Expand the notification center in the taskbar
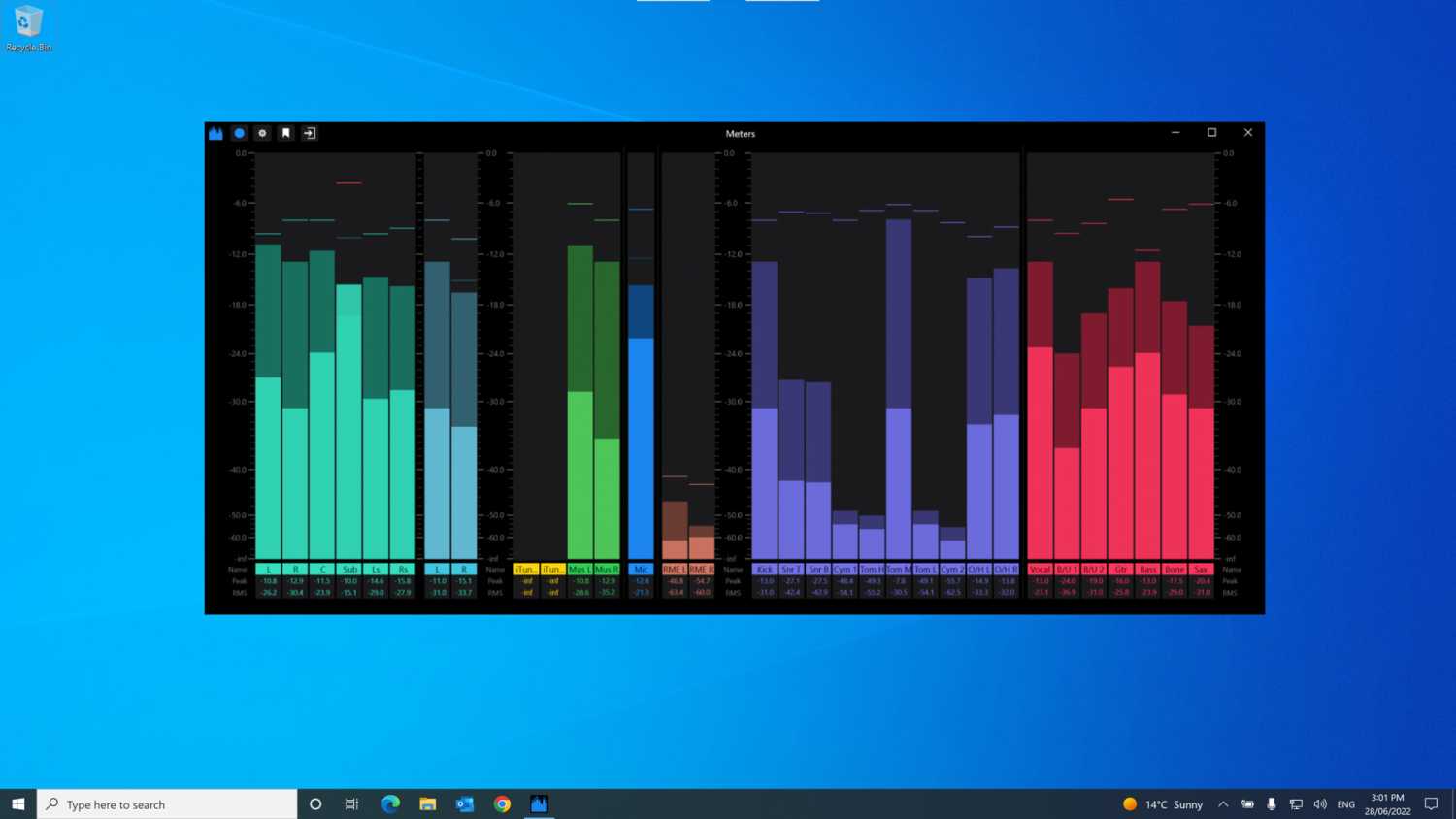The height and width of the screenshot is (819, 1456). 1431,803
